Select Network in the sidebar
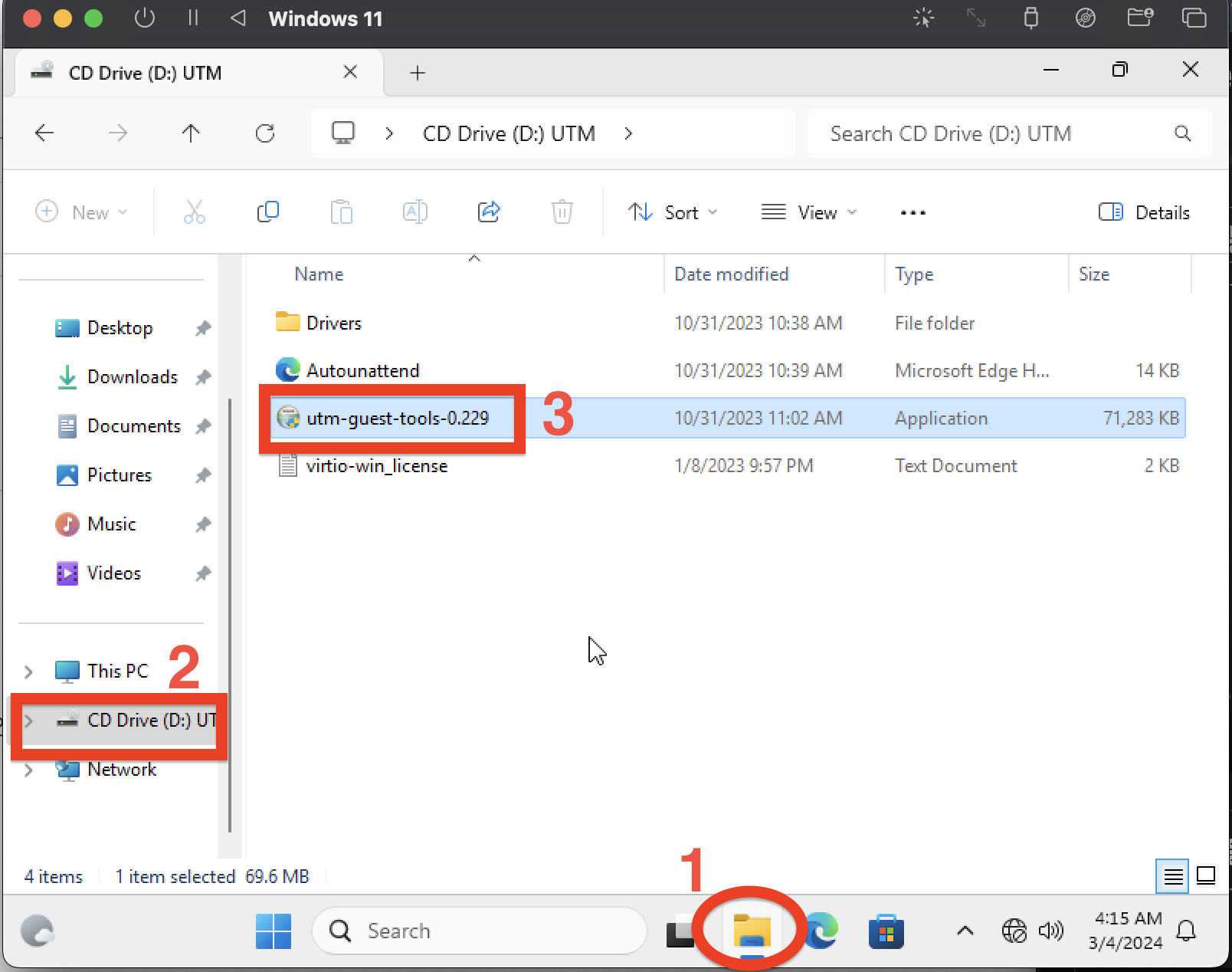The image size is (1232, 972). pos(121,770)
